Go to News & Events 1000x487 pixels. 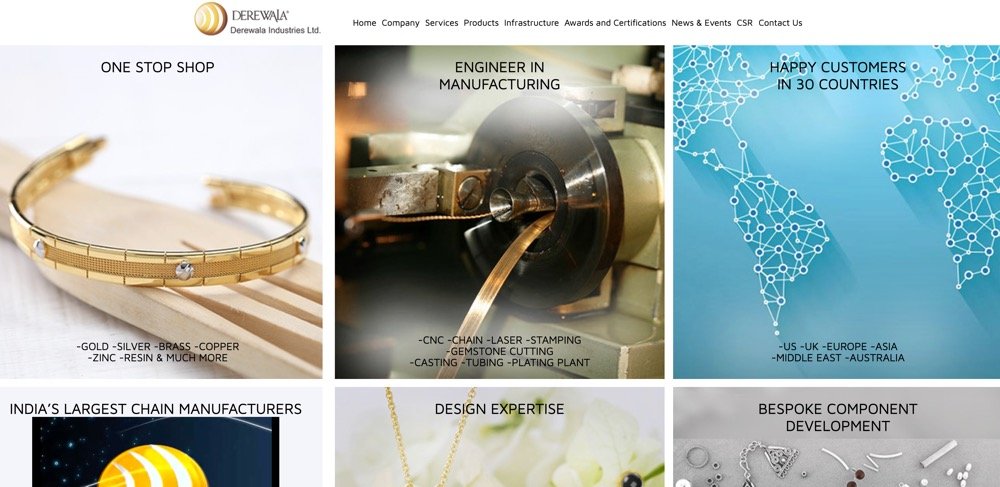coord(701,23)
